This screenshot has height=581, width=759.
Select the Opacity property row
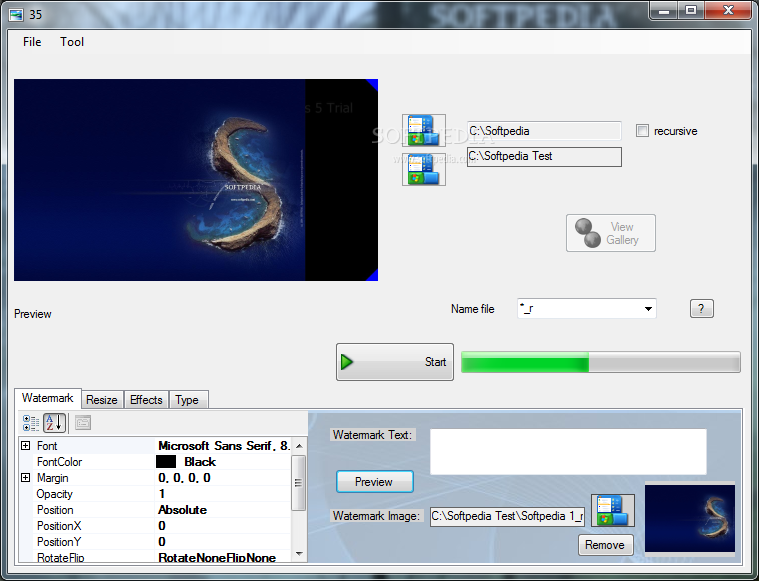[155, 494]
